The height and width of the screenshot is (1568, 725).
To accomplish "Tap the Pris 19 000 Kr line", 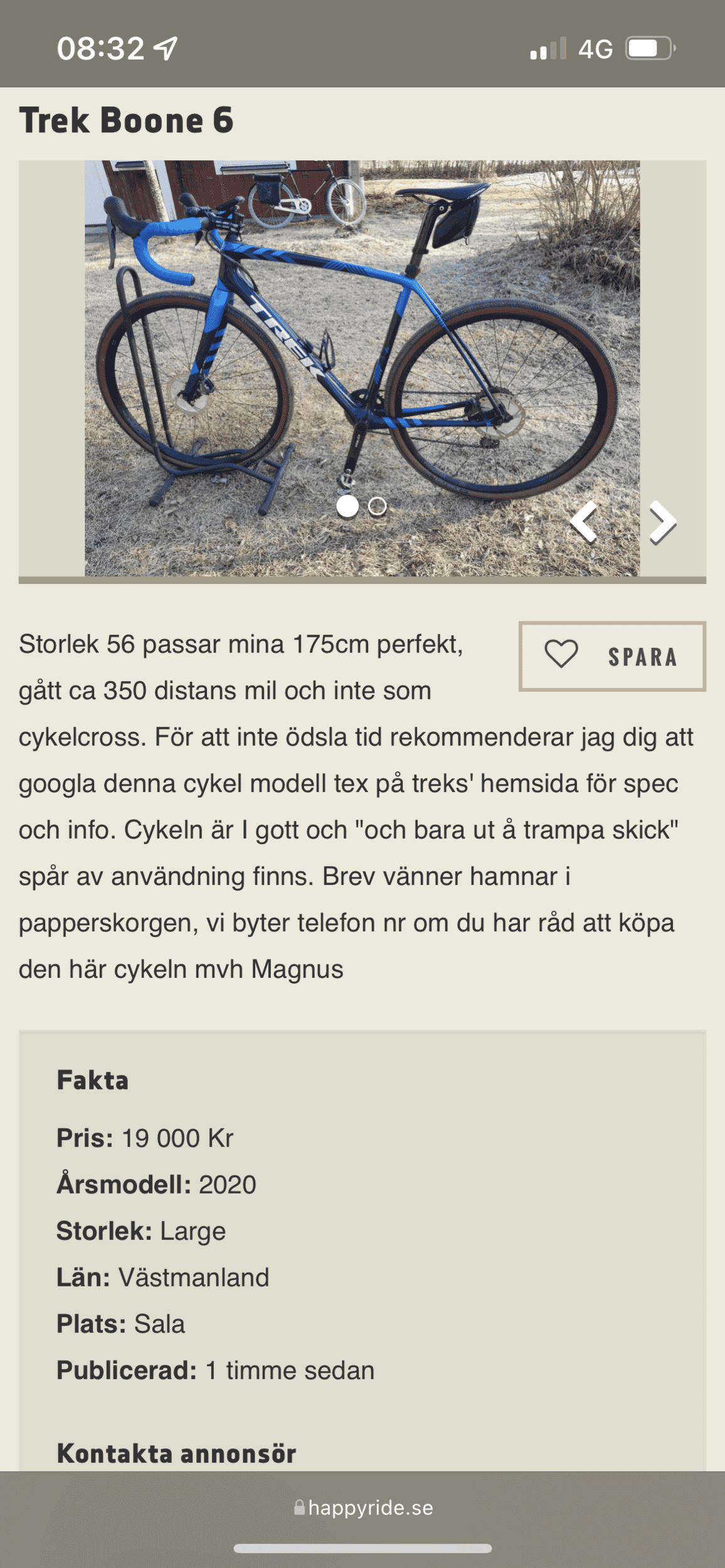I will click(145, 1138).
